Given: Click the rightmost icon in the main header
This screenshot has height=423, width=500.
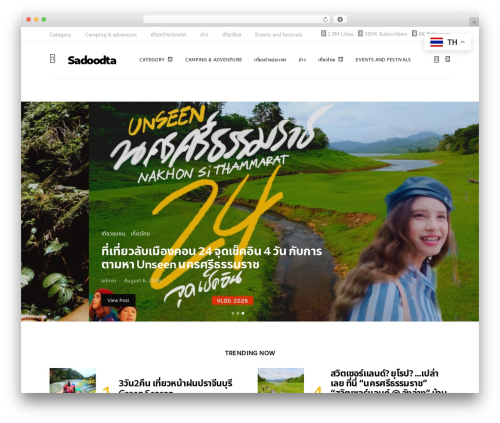Looking at the screenshot, I should 448,59.
